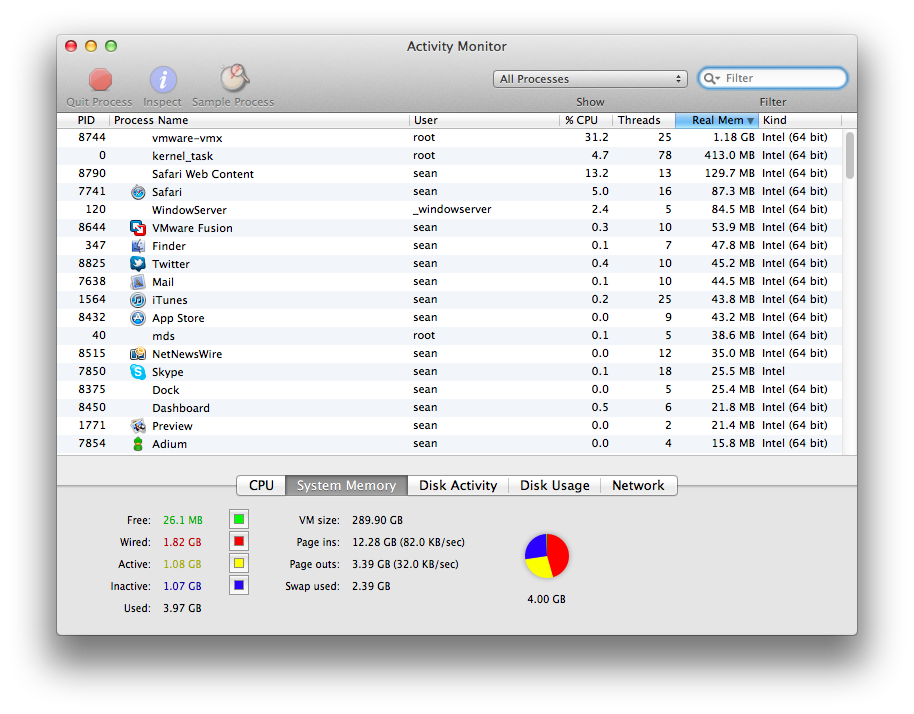Click the blue Inactive memory color swatch
The width and height of the screenshot is (914, 714).
coord(239,585)
